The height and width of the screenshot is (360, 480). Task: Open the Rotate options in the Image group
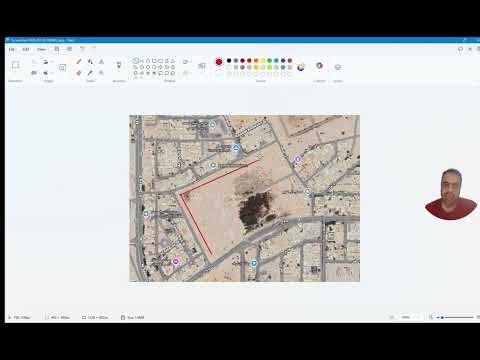pos(47,62)
